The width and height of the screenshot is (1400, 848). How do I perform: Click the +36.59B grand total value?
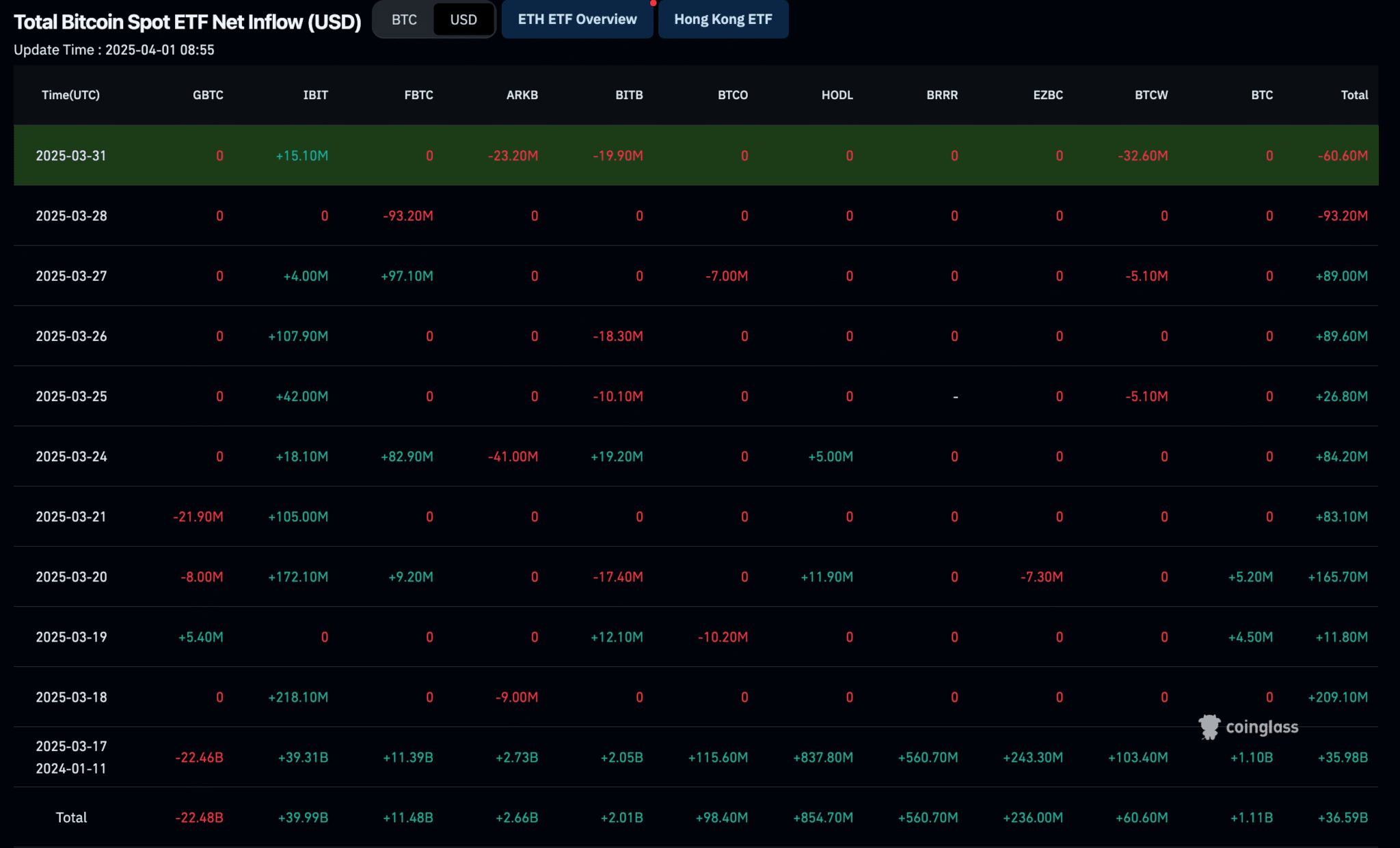1343,817
